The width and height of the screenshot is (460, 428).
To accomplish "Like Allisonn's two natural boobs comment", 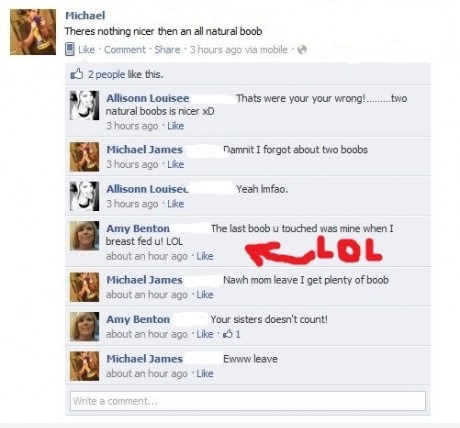I will coord(176,126).
